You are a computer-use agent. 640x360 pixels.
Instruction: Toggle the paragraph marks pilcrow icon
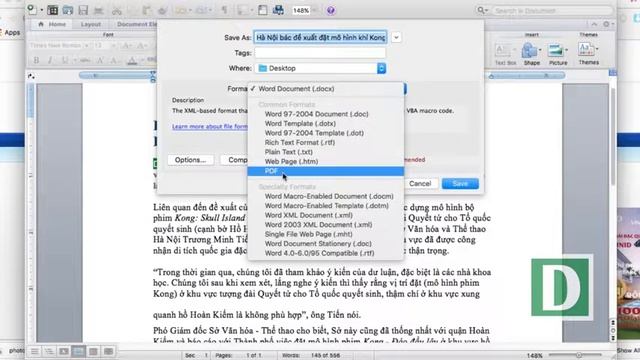[x=224, y=10]
